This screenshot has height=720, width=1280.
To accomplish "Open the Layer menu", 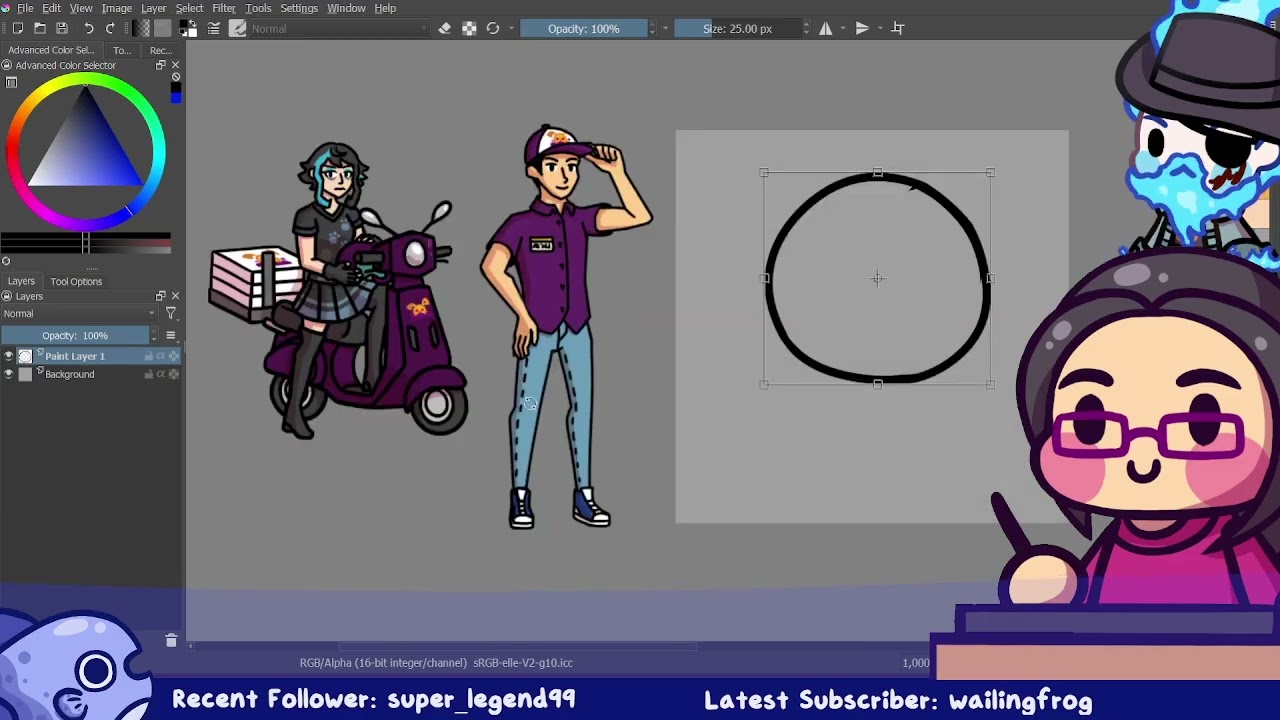I will (154, 8).
